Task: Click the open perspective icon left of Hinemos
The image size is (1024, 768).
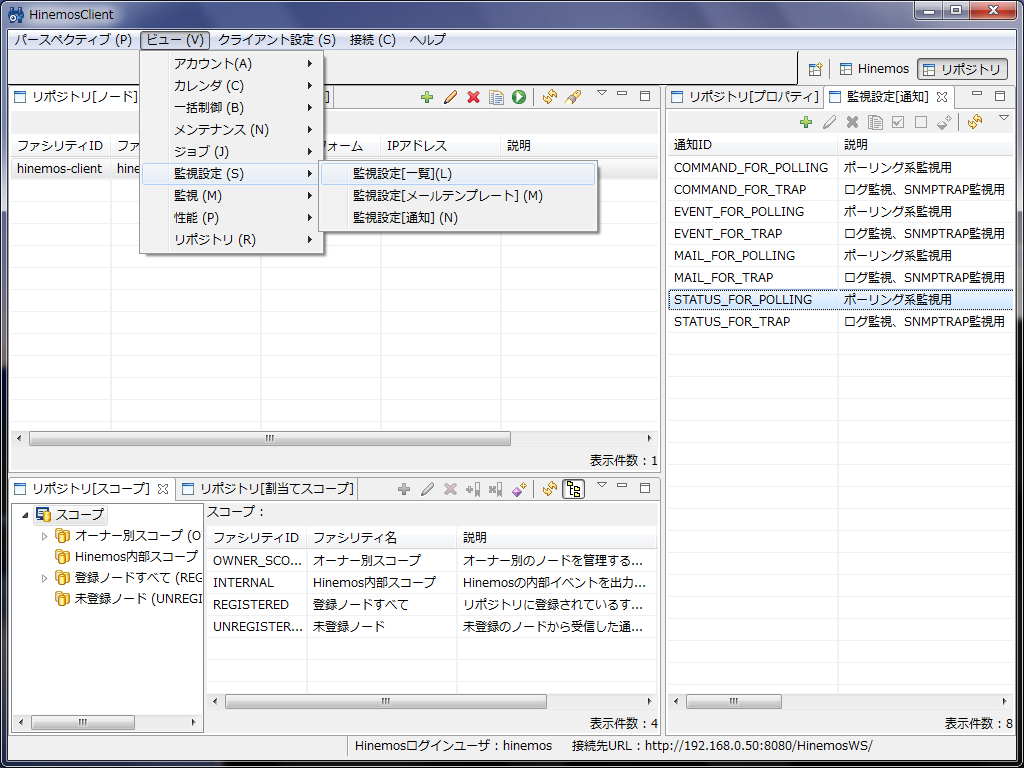Action: 815,69
